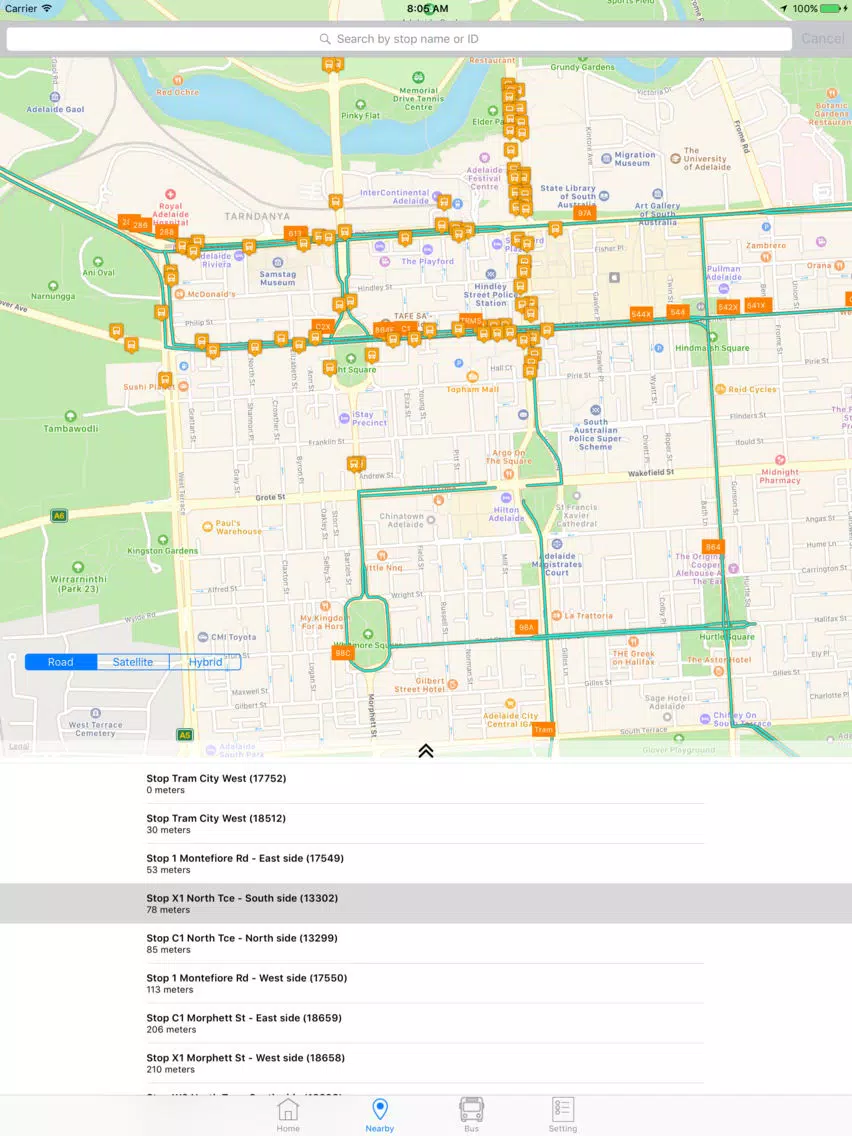Viewport: 852px width, 1136px height.
Task: Tap the Adelaide Gaol map point
Action: point(55,103)
